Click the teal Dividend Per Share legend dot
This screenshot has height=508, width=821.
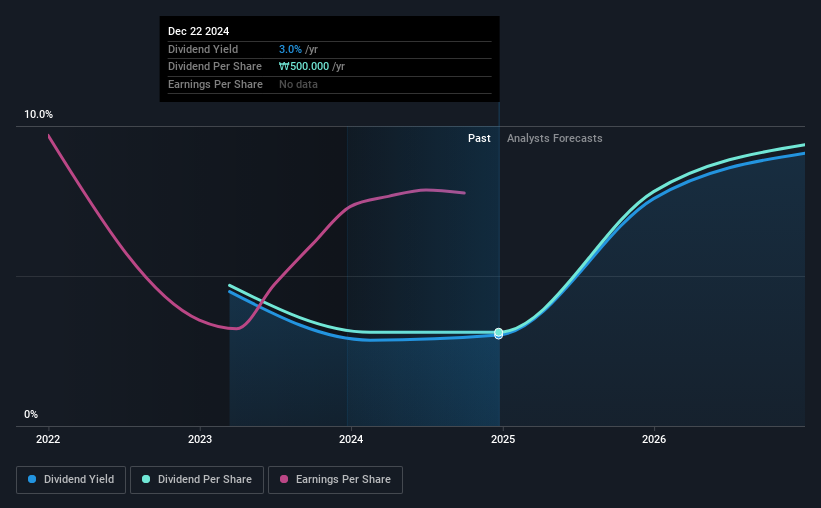coord(146,479)
